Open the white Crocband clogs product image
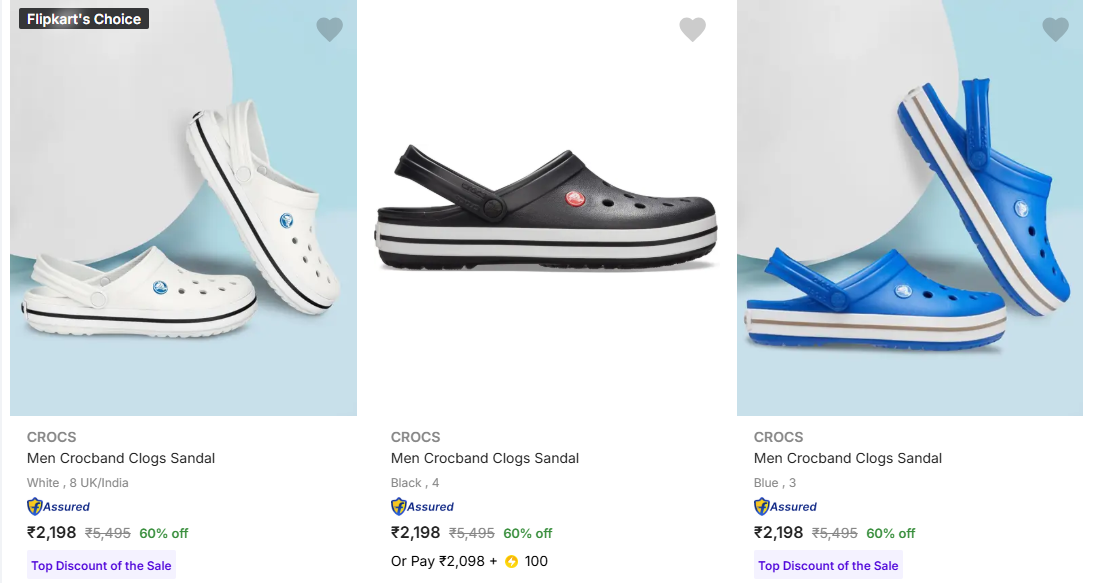1094x583 pixels. [183, 220]
